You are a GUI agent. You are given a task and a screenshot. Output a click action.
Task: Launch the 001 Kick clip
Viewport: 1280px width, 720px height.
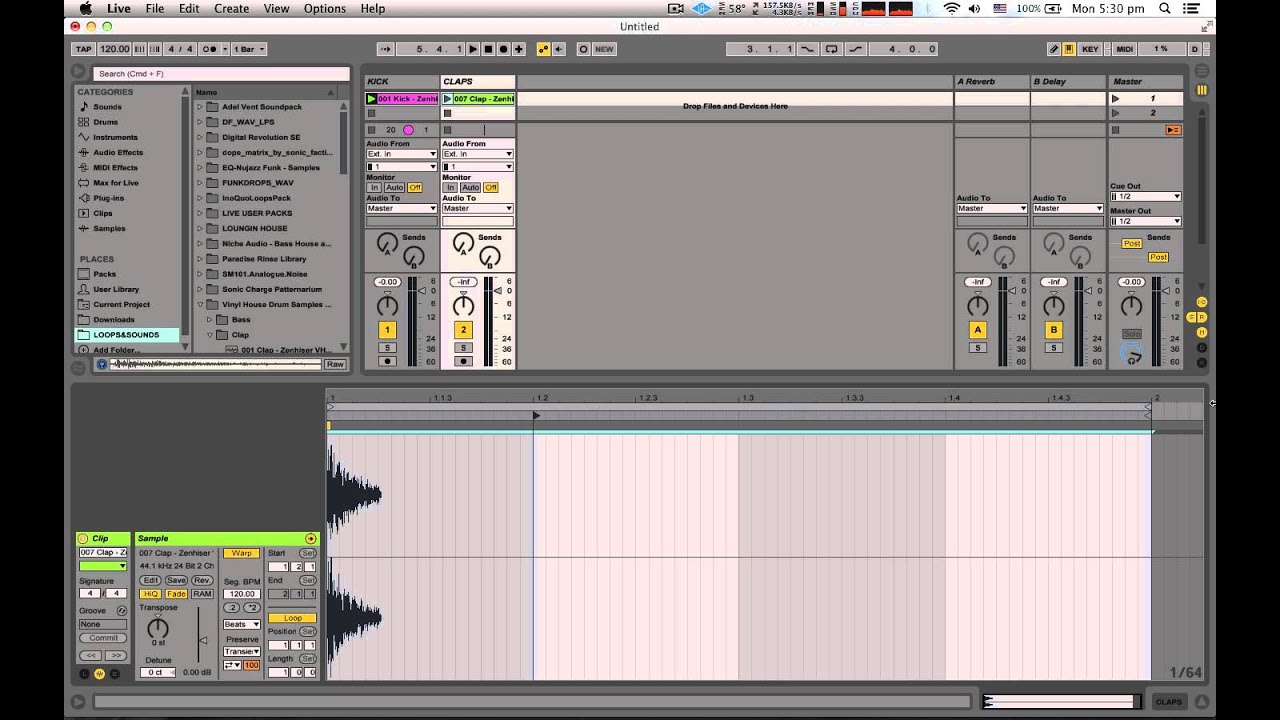tap(371, 99)
